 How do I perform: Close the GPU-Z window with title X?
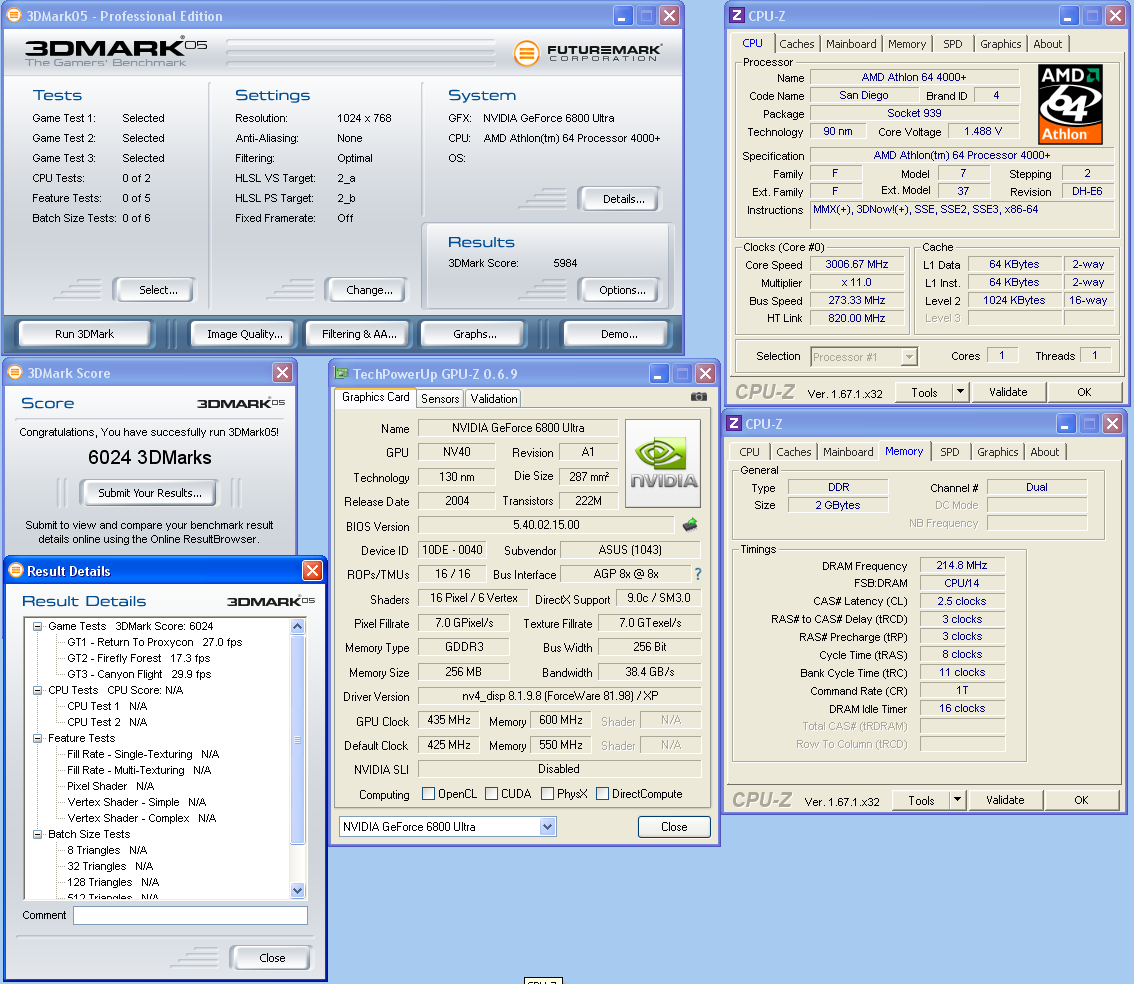coord(705,373)
